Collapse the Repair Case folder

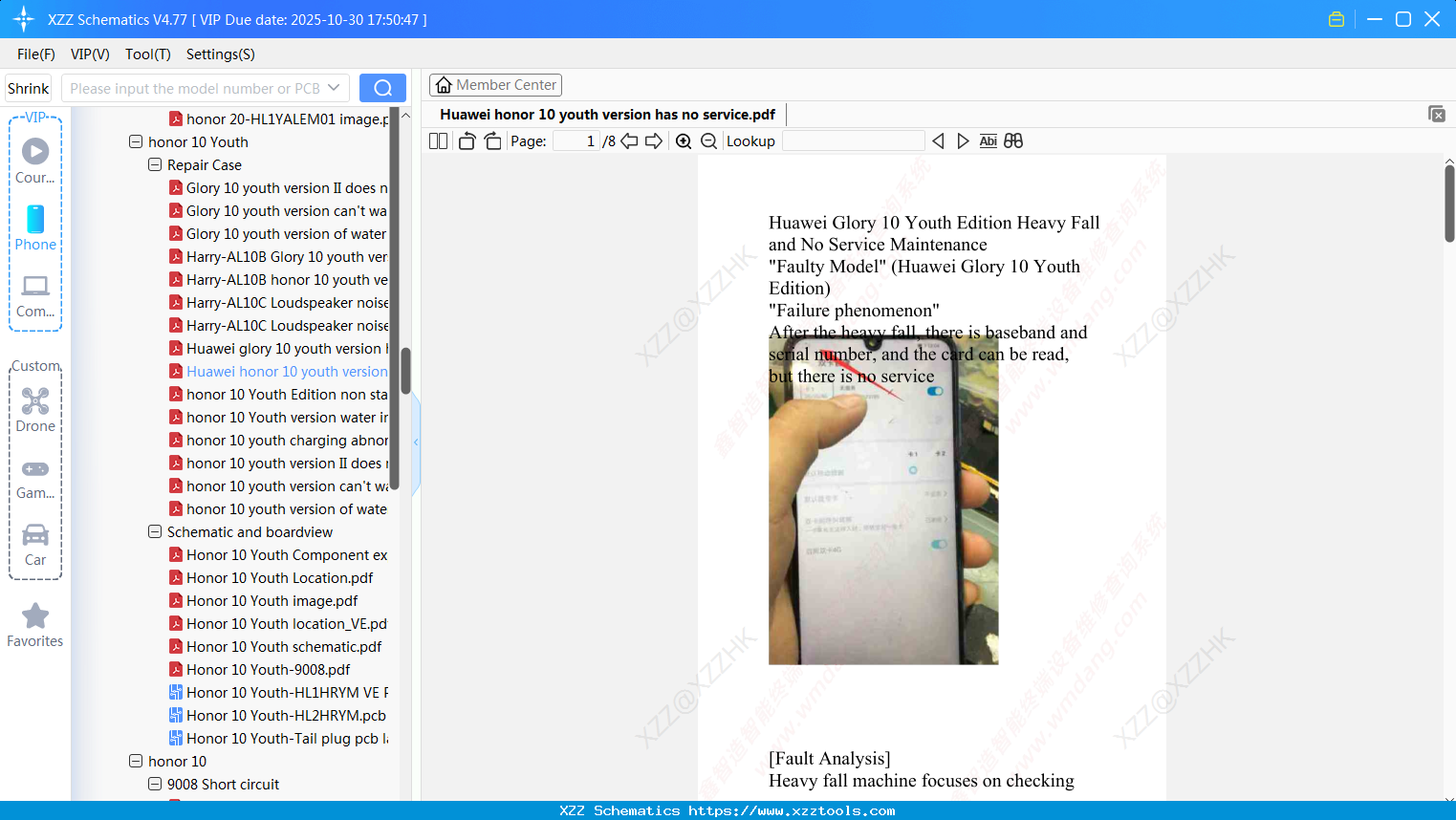point(155,164)
